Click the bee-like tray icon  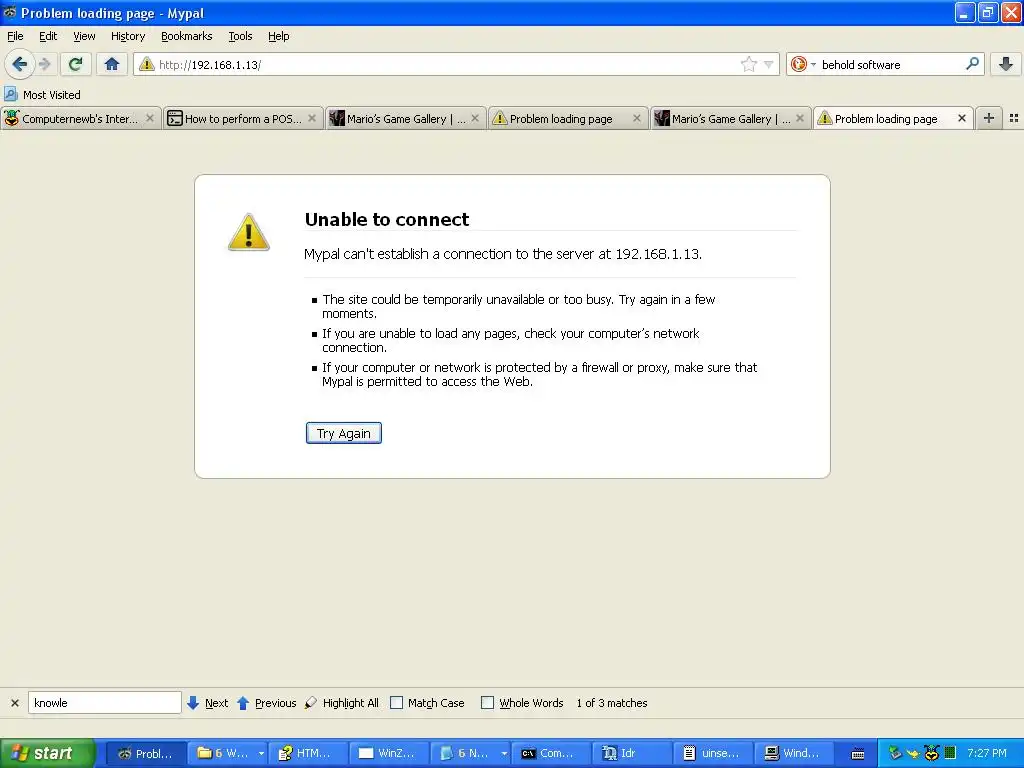point(932,753)
